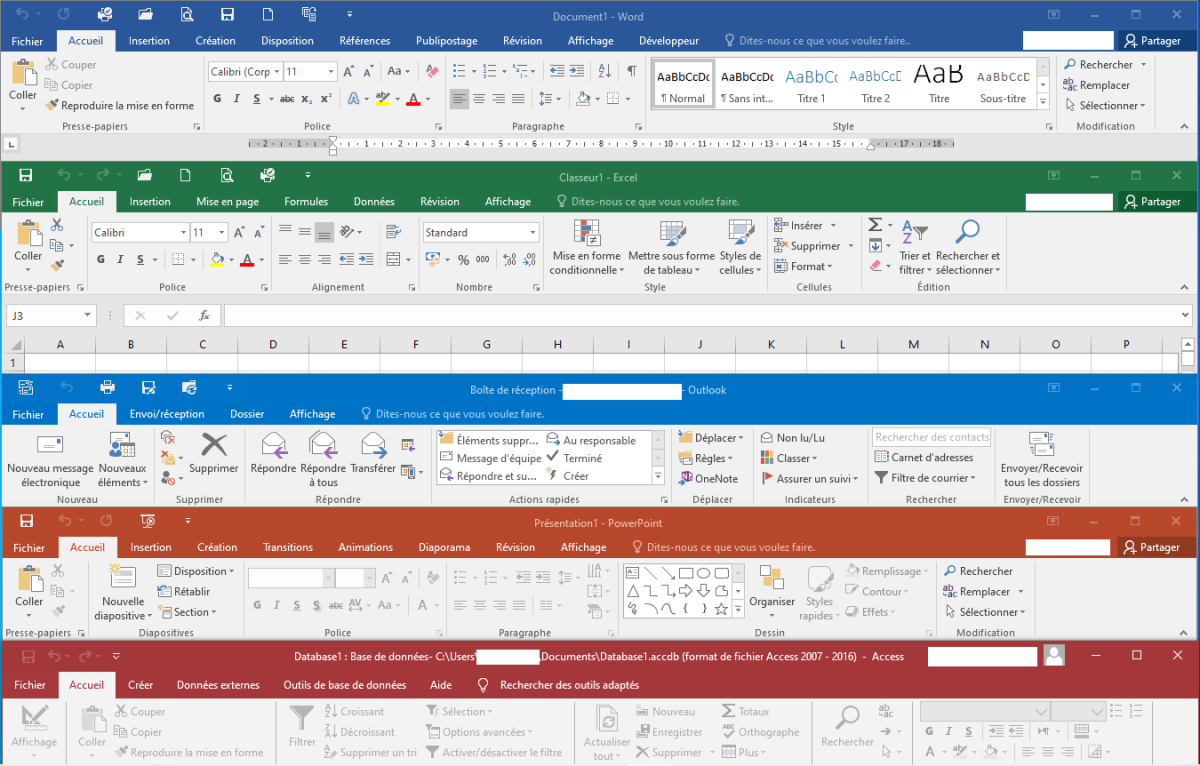Open the Données externes tab in Access
This screenshot has width=1200, height=766.
(x=218, y=685)
